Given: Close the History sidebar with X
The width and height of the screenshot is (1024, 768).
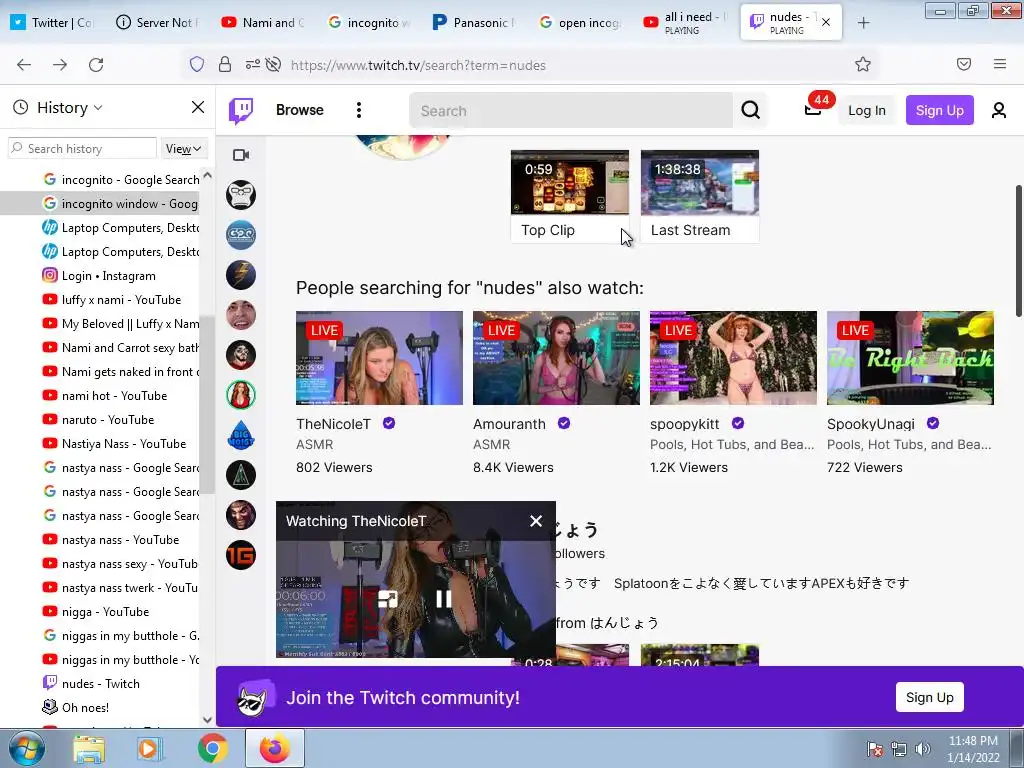Looking at the screenshot, I should pos(198,107).
